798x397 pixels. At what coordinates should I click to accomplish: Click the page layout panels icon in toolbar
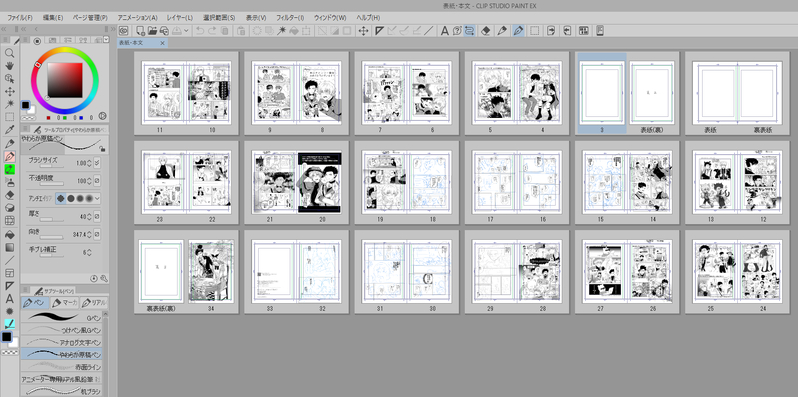click(583, 31)
